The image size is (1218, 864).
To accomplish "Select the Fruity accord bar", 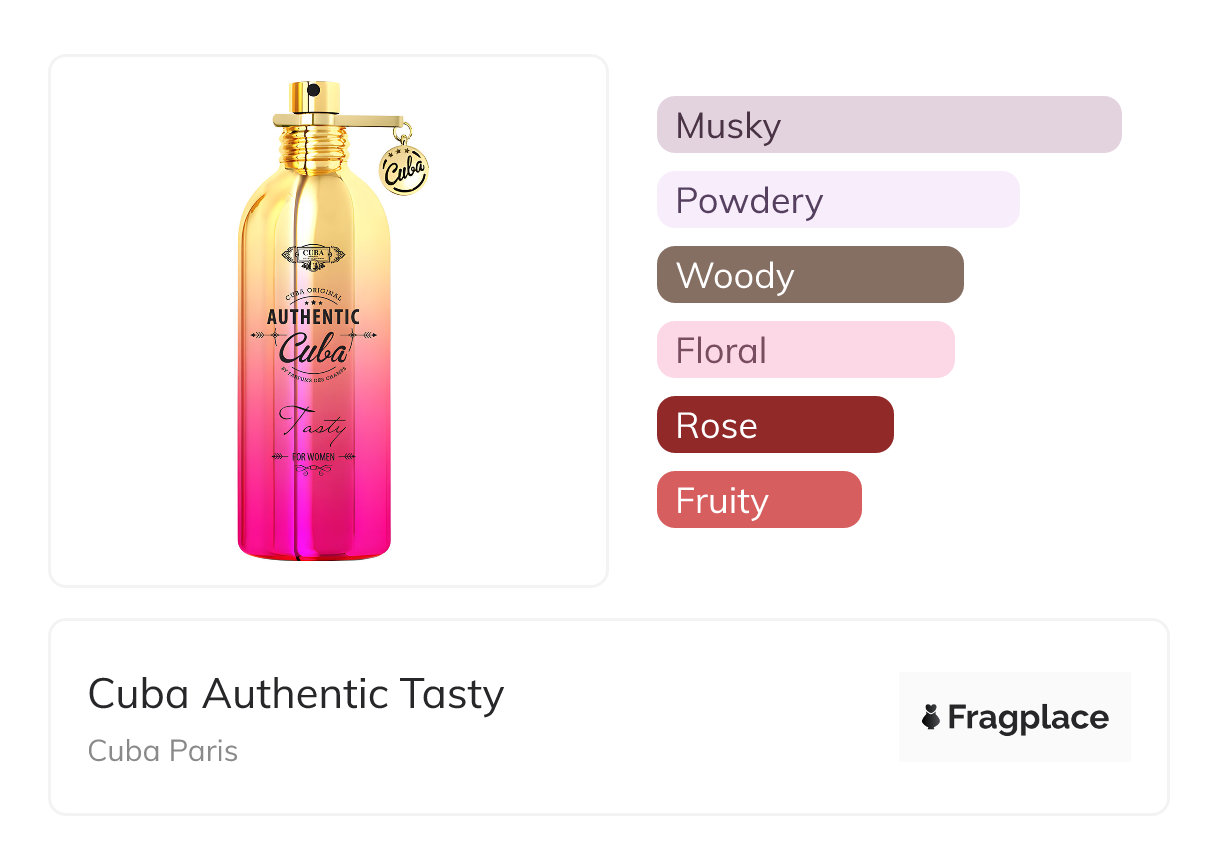I will coord(759,500).
